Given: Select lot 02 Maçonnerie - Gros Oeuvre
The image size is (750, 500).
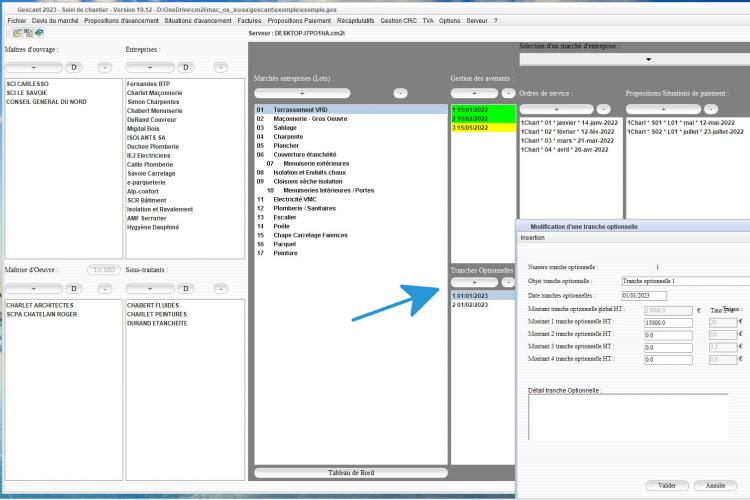Looking at the screenshot, I should tap(351, 119).
